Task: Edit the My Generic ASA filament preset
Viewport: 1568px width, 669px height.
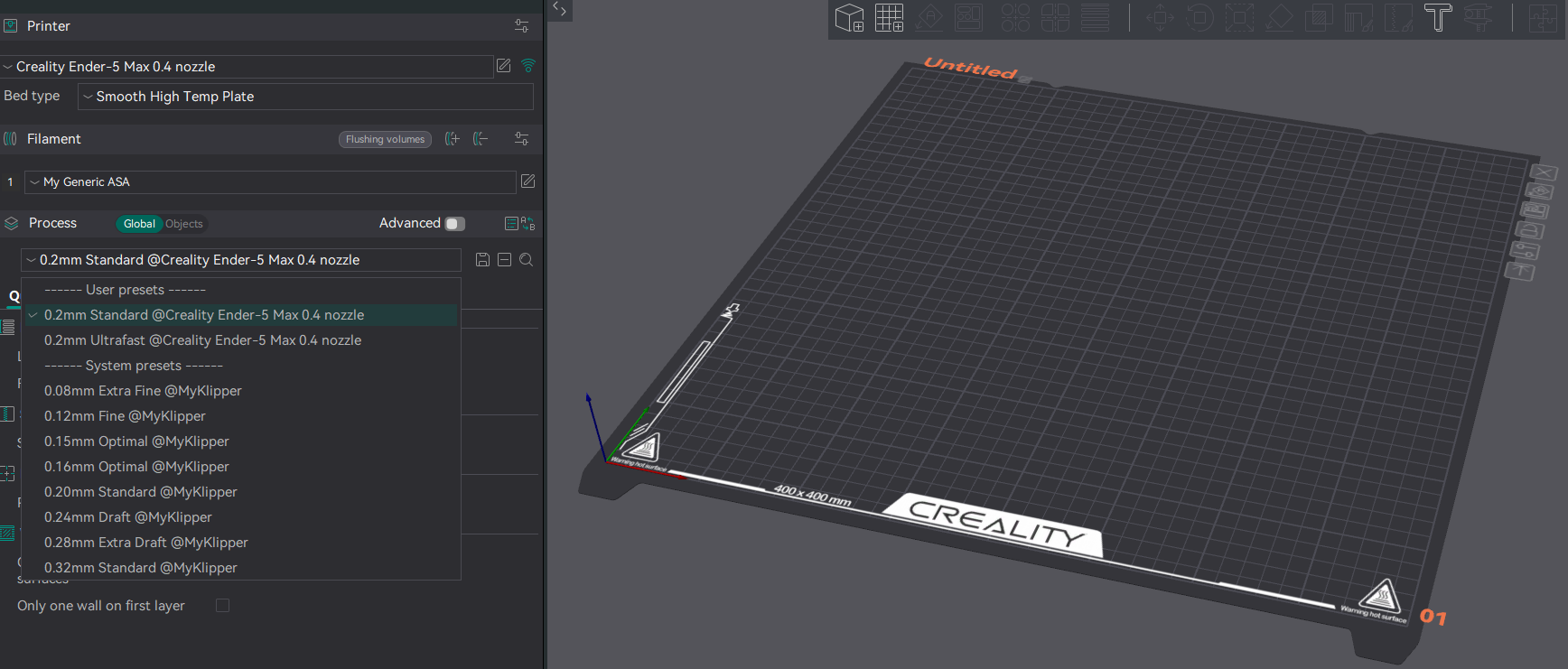Action: (528, 181)
